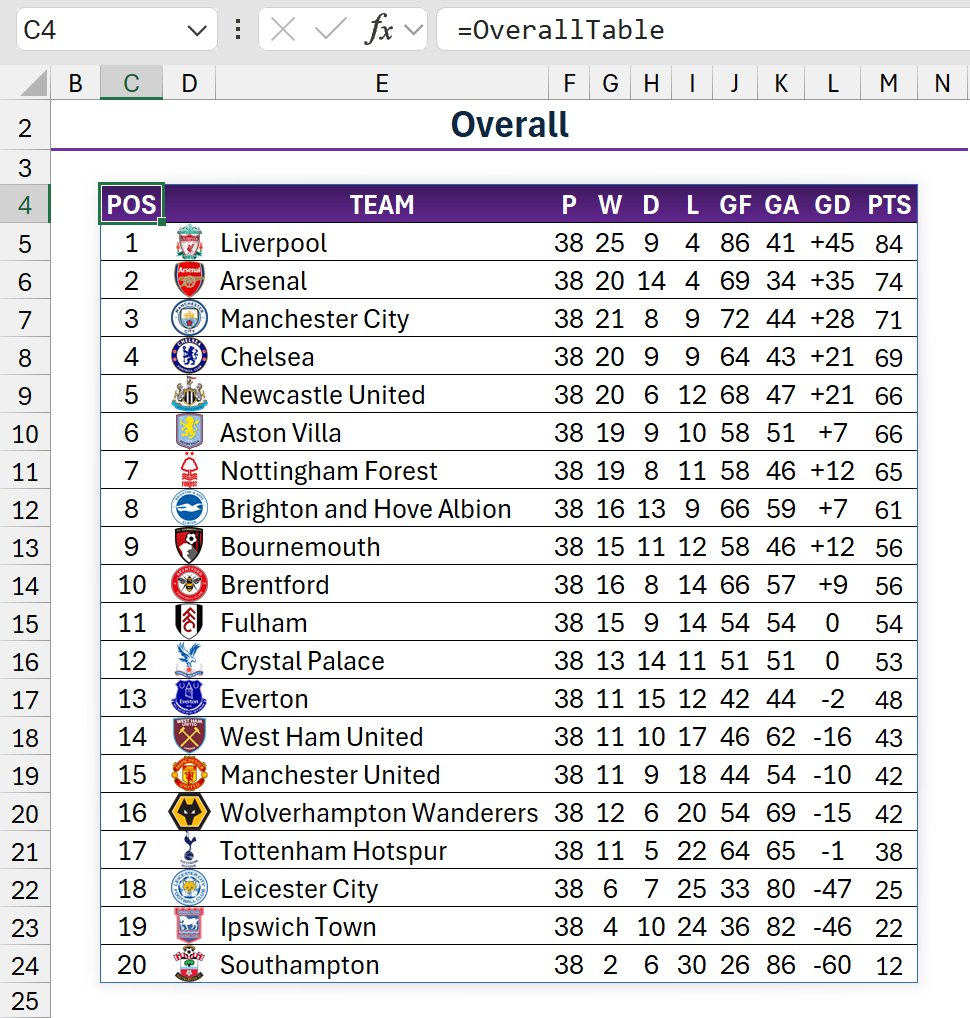Click the Southampton club crest icon
Screen dimensions: 970x1018
pos(189,965)
